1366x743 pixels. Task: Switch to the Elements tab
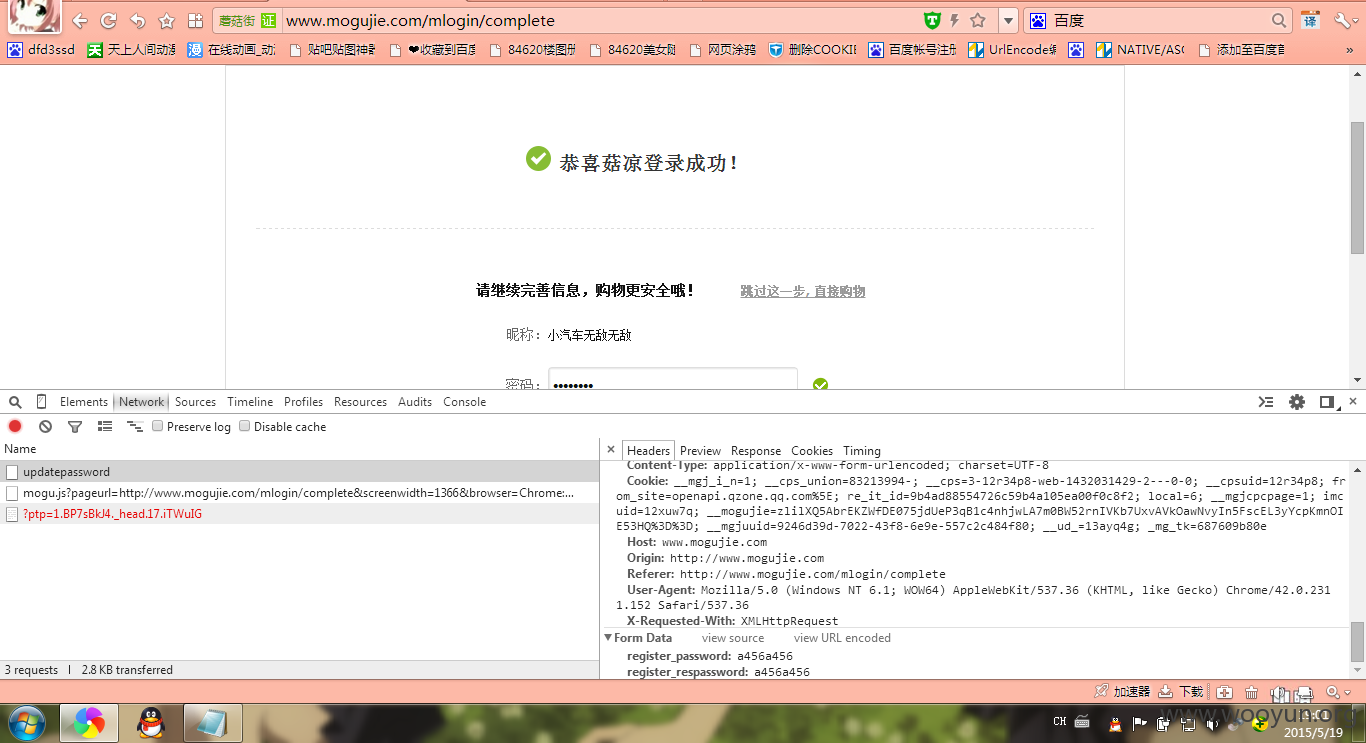point(84,402)
